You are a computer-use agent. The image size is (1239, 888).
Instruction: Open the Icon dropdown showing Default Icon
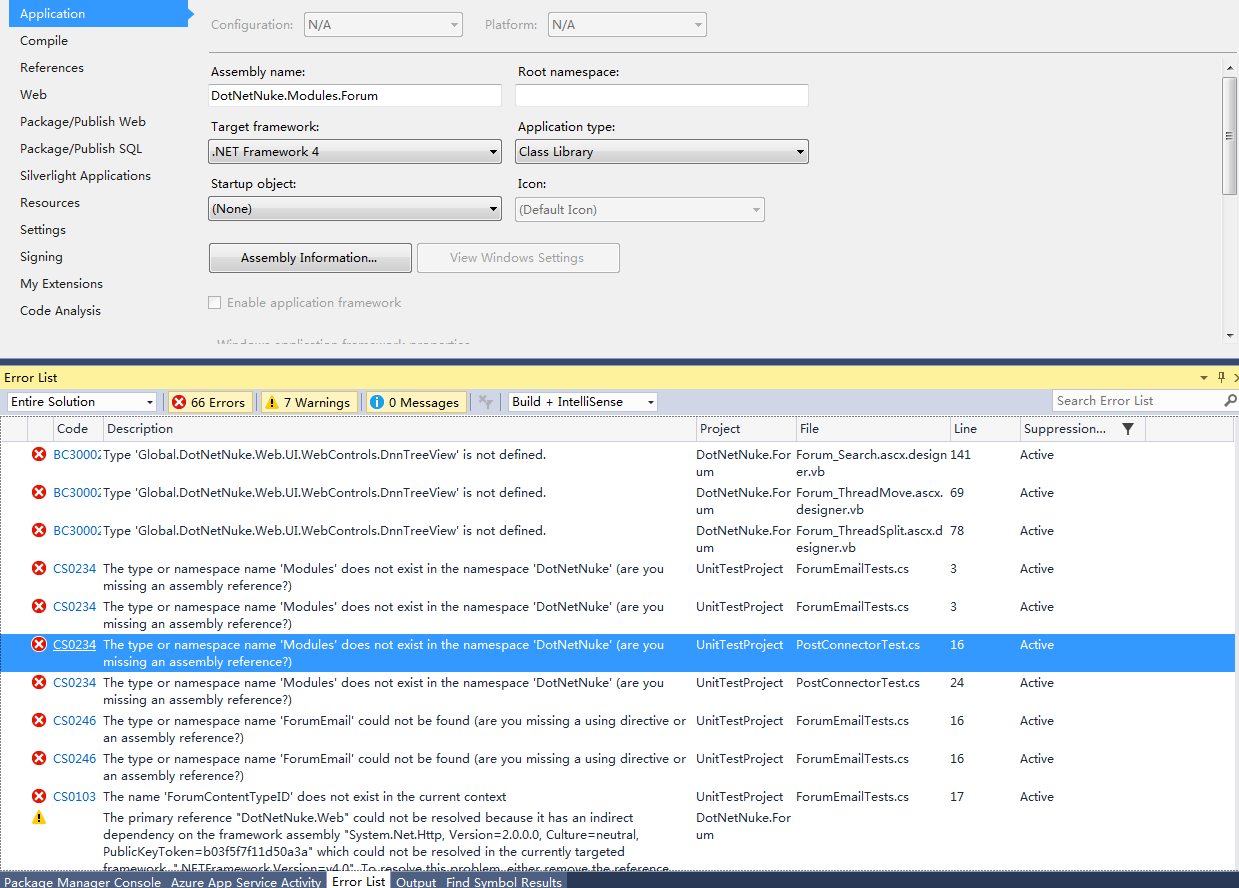(x=640, y=210)
